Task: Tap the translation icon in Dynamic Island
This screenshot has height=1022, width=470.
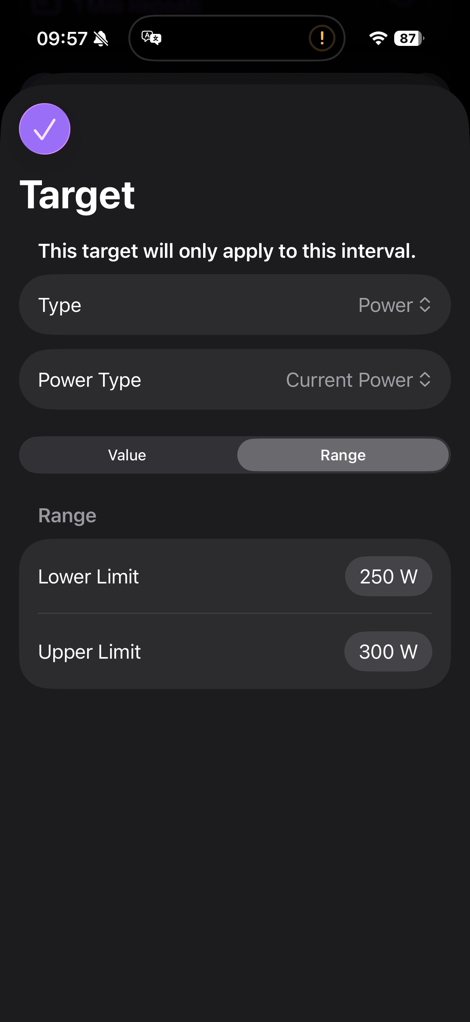Action: (x=151, y=38)
